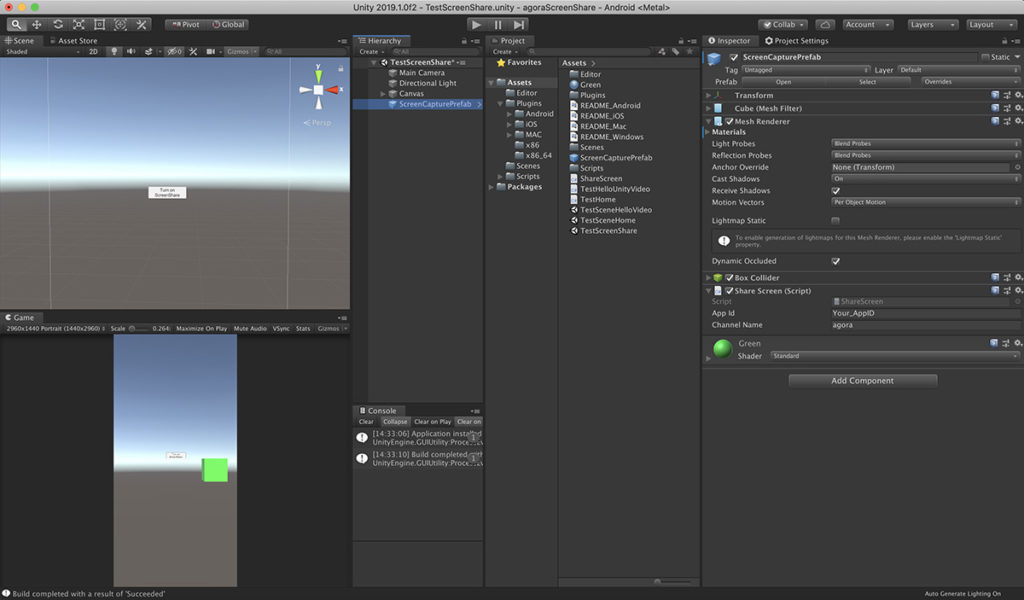Switch to the Project Settings tab

pos(796,40)
